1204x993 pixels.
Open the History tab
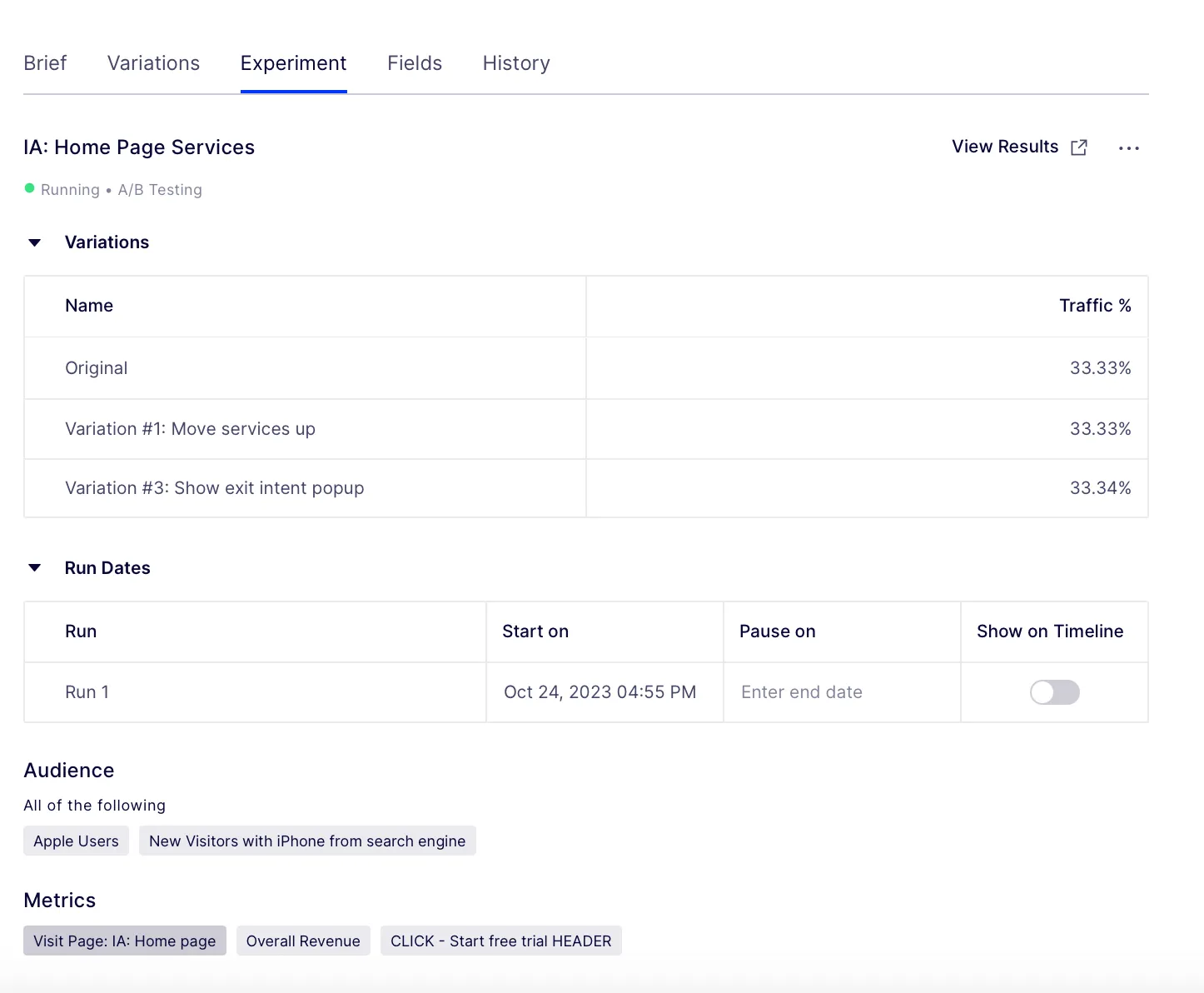point(516,63)
